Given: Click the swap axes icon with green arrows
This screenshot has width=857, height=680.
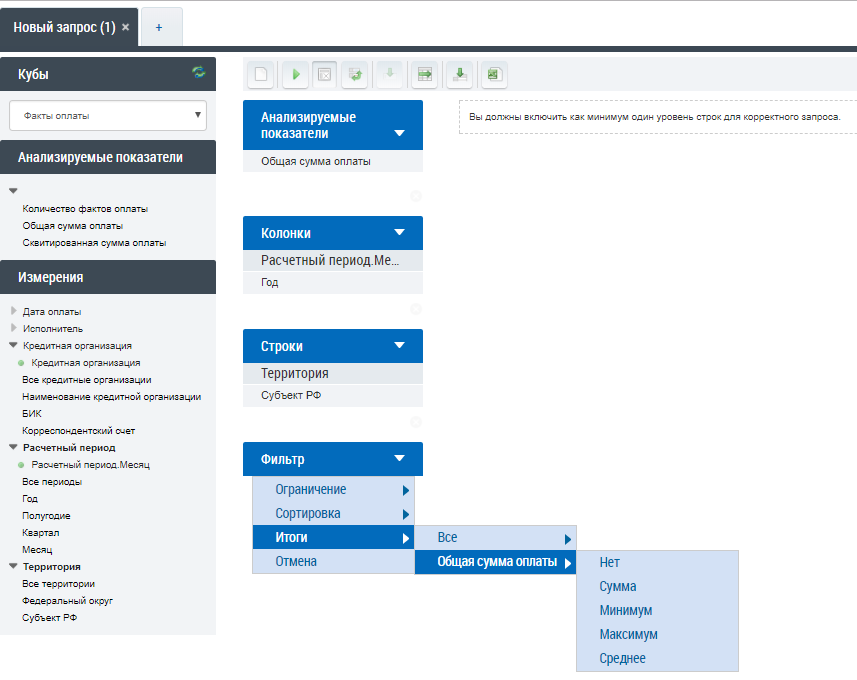Looking at the screenshot, I should click(355, 74).
